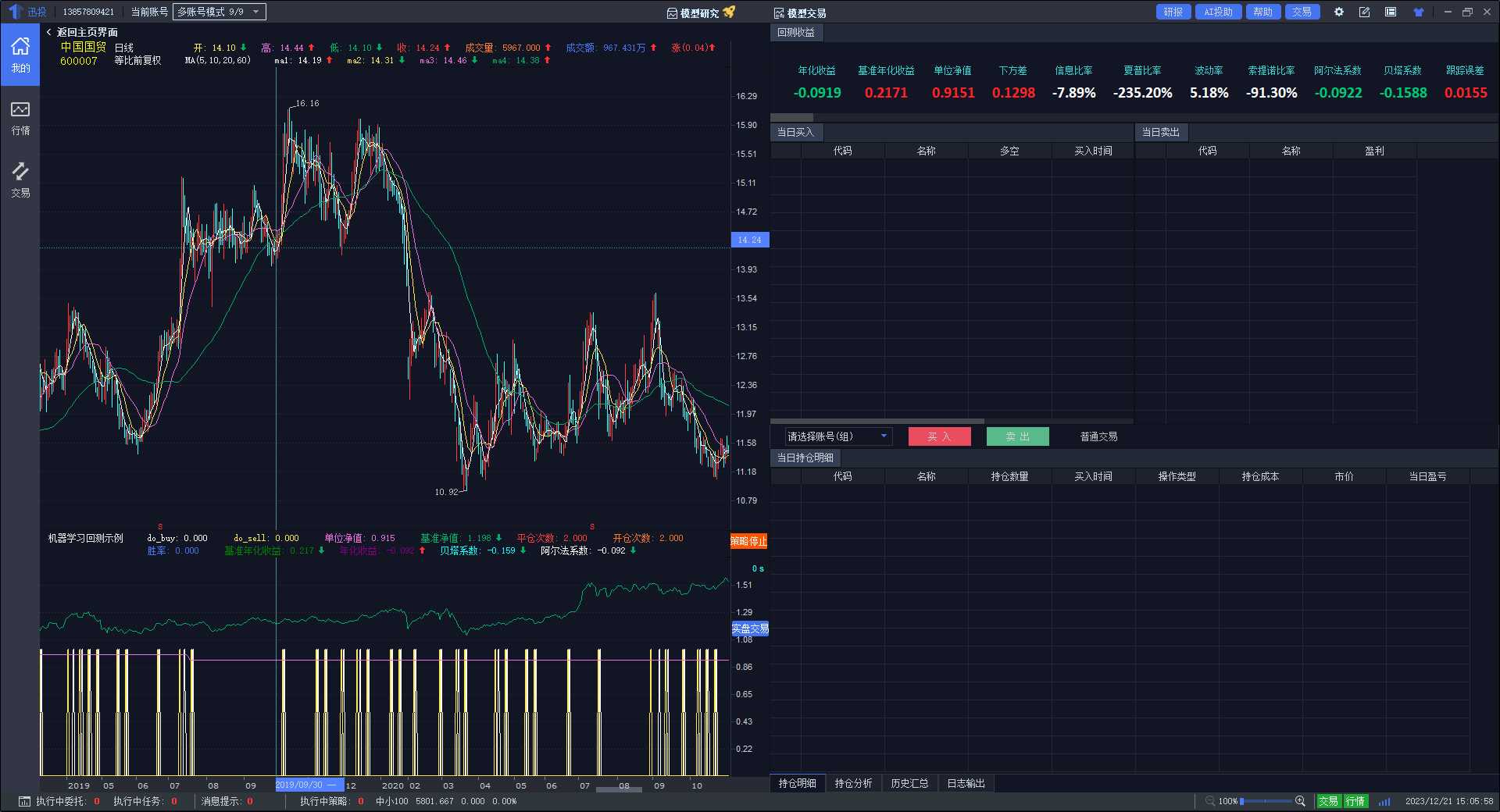Open the 交易 trading icon in the left sidebar

[20, 180]
